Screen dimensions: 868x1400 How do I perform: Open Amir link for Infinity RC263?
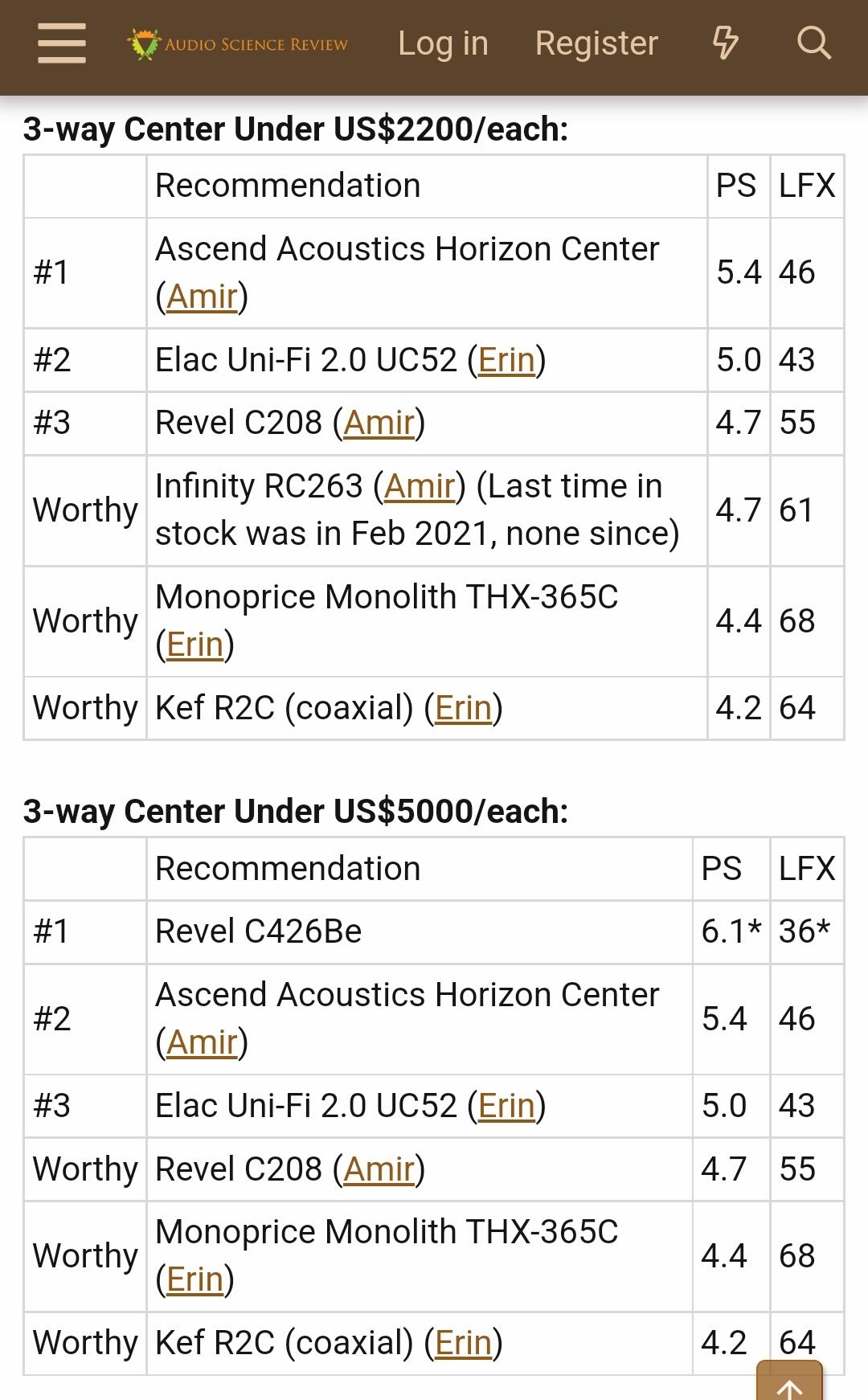(x=419, y=486)
